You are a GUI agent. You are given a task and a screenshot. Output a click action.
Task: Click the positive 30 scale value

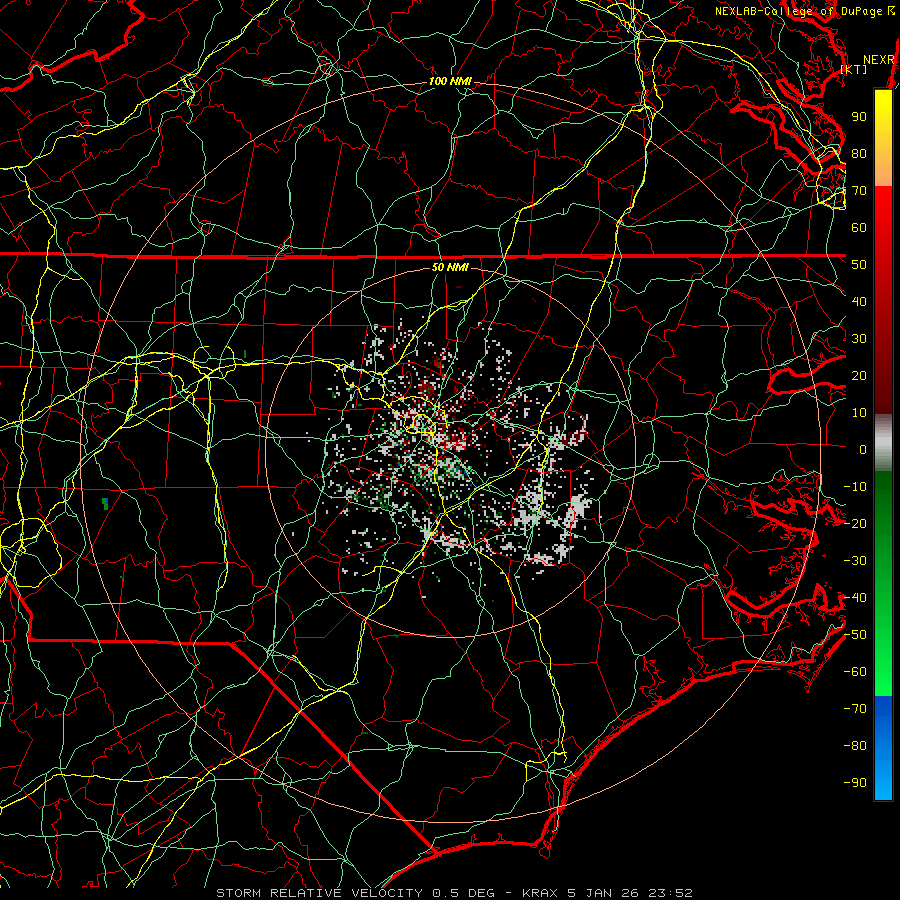[859, 339]
